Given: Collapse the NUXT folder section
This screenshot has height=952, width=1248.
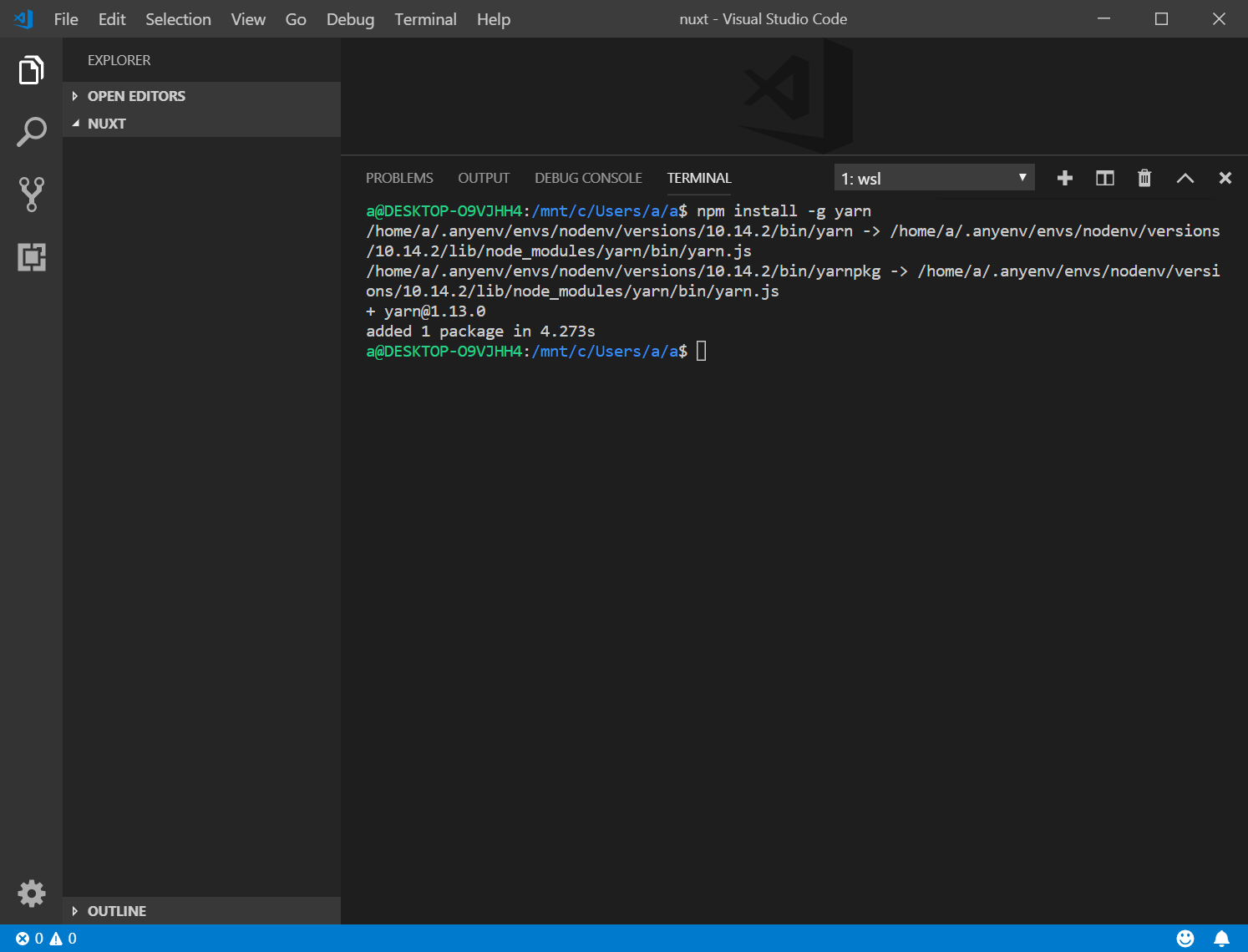Looking at the screenshot, I should pos(201,124).
